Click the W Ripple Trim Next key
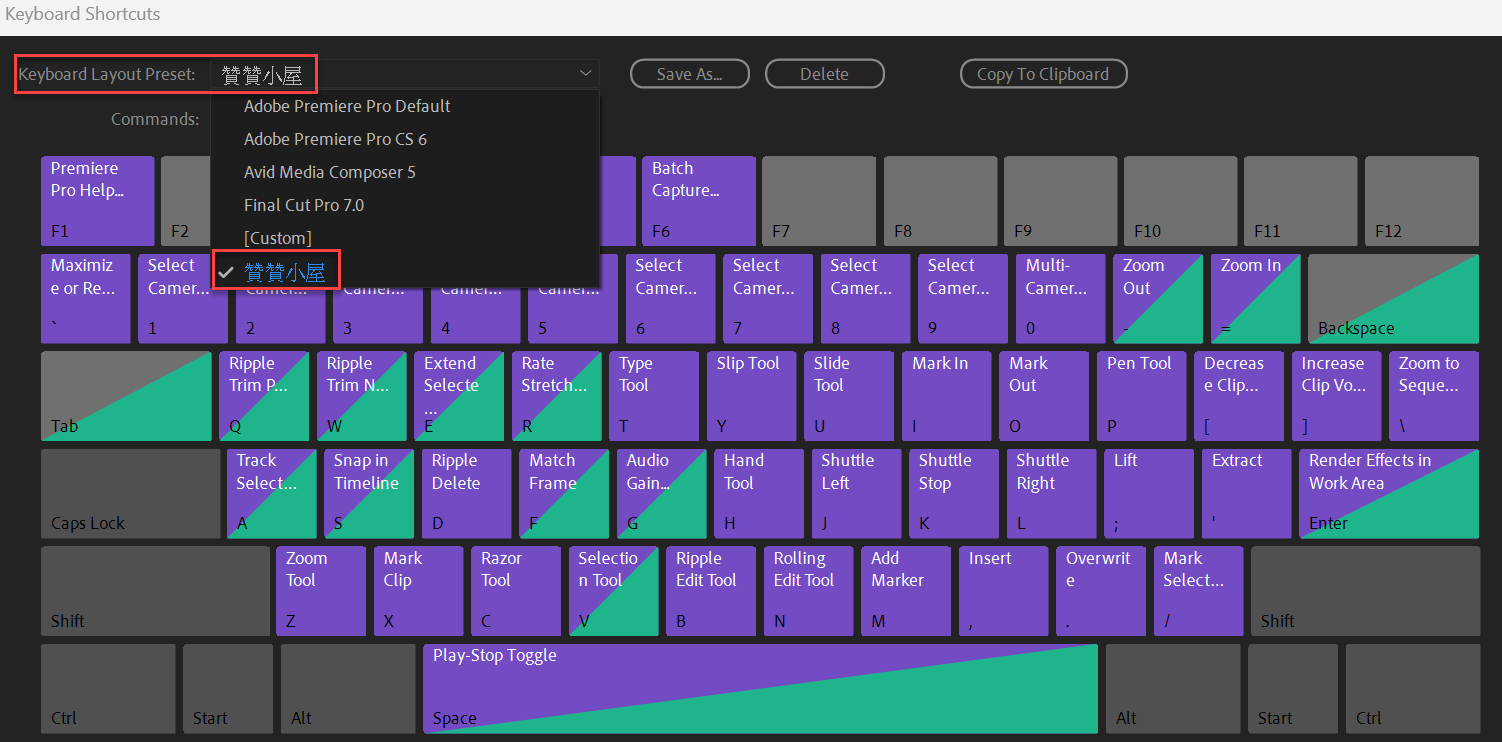This screenshot has width=1502, height=742. point(362,396)
